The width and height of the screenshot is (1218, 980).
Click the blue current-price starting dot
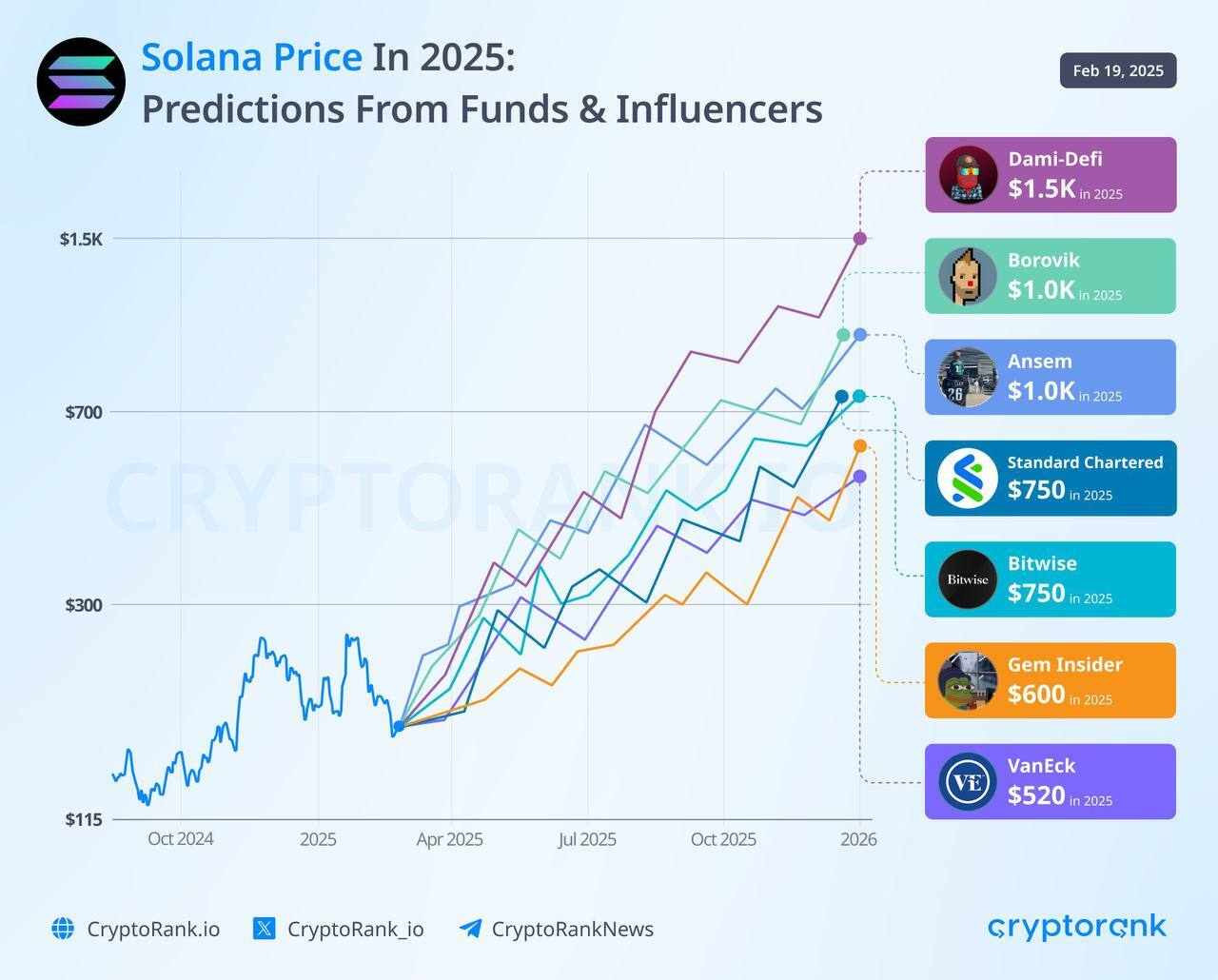(x=399, y=726)
